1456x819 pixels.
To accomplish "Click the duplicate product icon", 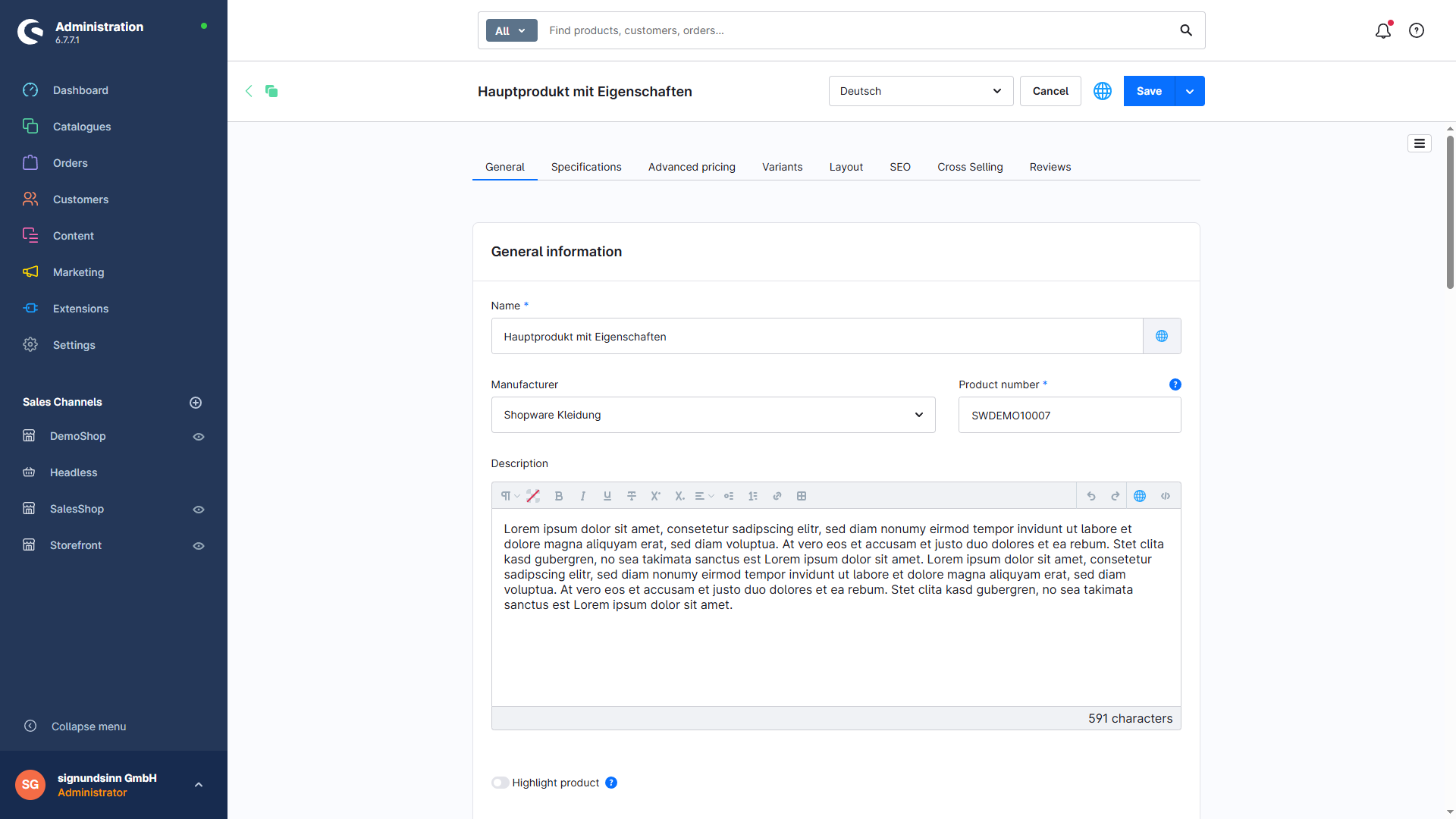I will [x=271, y=91].
